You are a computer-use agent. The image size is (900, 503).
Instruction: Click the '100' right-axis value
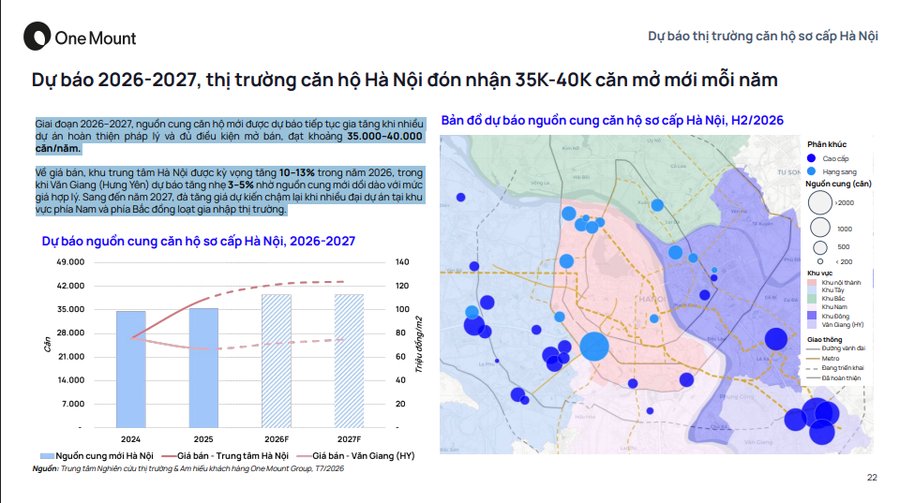click(x=402, y=309)
